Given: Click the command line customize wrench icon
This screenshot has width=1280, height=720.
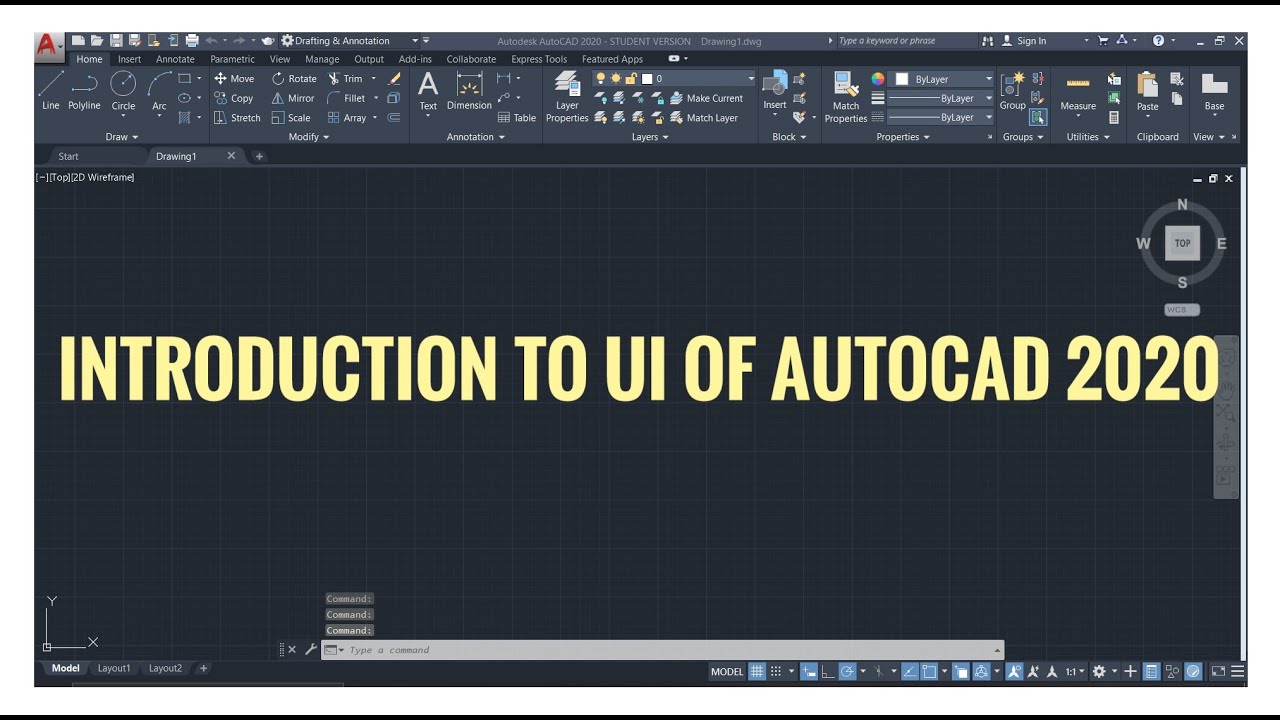Looking at the screenshot, I should tap(311, 650).
